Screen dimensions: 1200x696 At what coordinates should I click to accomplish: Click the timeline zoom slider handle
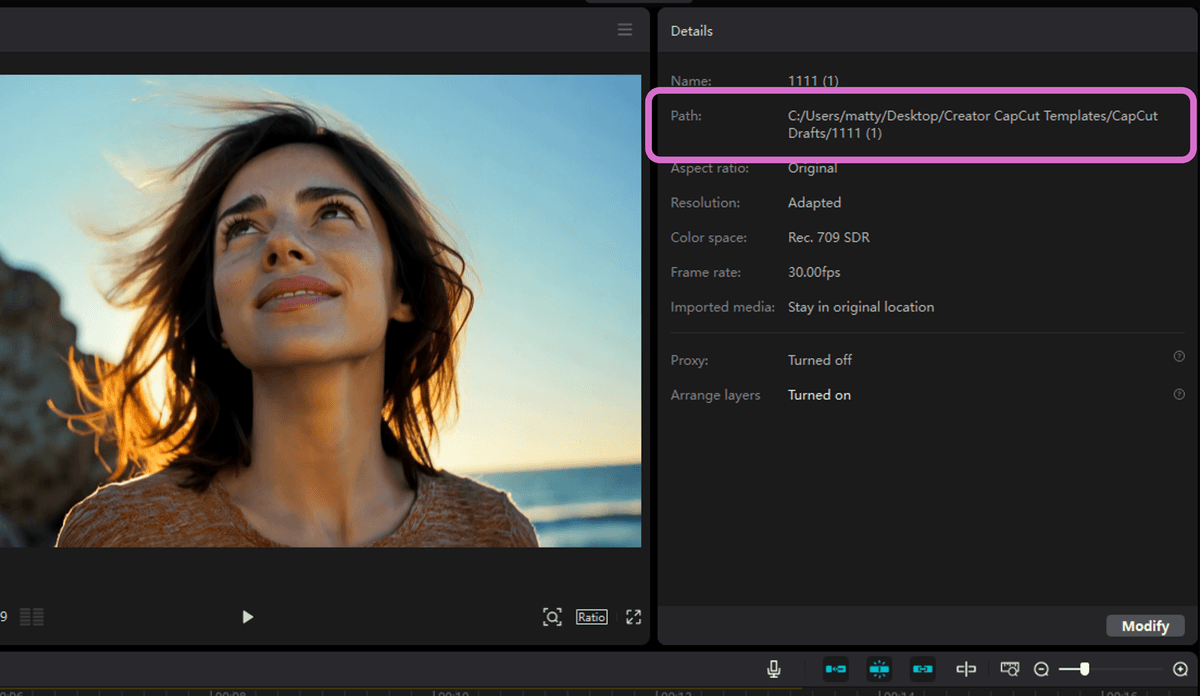click(x=1084, y=669)
